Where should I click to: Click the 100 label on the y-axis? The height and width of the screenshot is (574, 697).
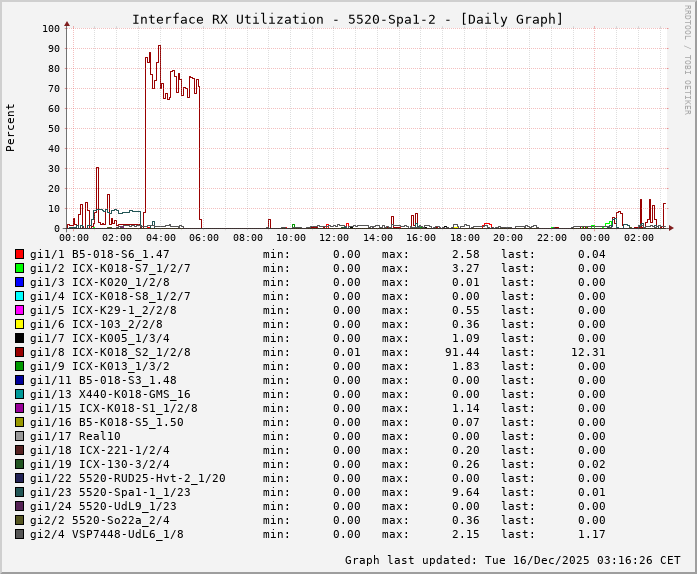51,28
